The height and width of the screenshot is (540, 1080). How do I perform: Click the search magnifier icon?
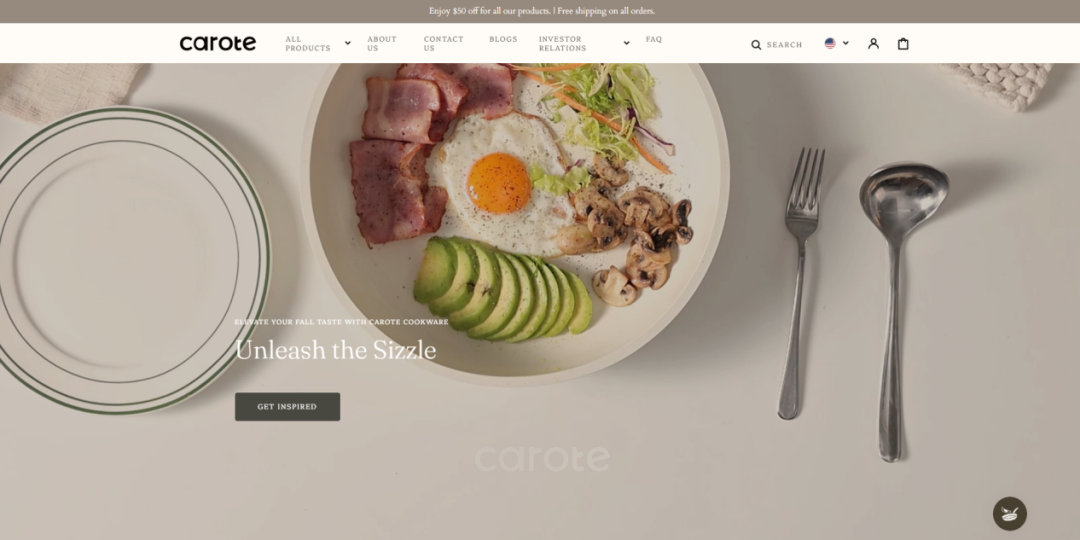tap(756, 45)
